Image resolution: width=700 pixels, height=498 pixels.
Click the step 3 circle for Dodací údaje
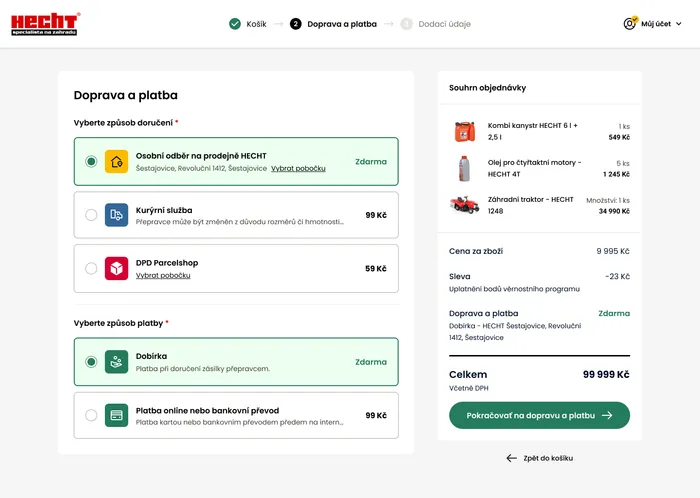pyautogui.click(x=406, y=24)
